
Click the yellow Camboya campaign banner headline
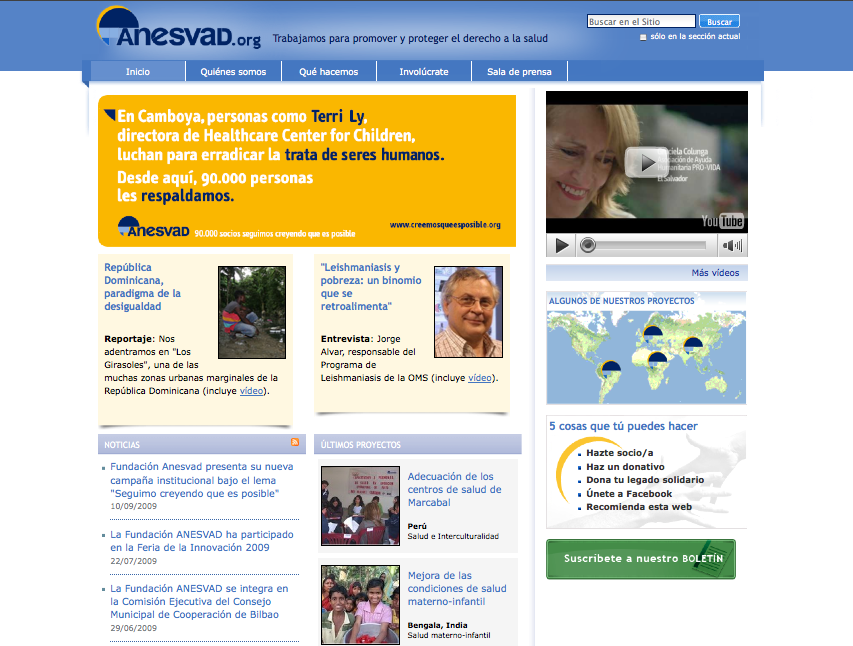pyautogui.click(x=281, y=135)
